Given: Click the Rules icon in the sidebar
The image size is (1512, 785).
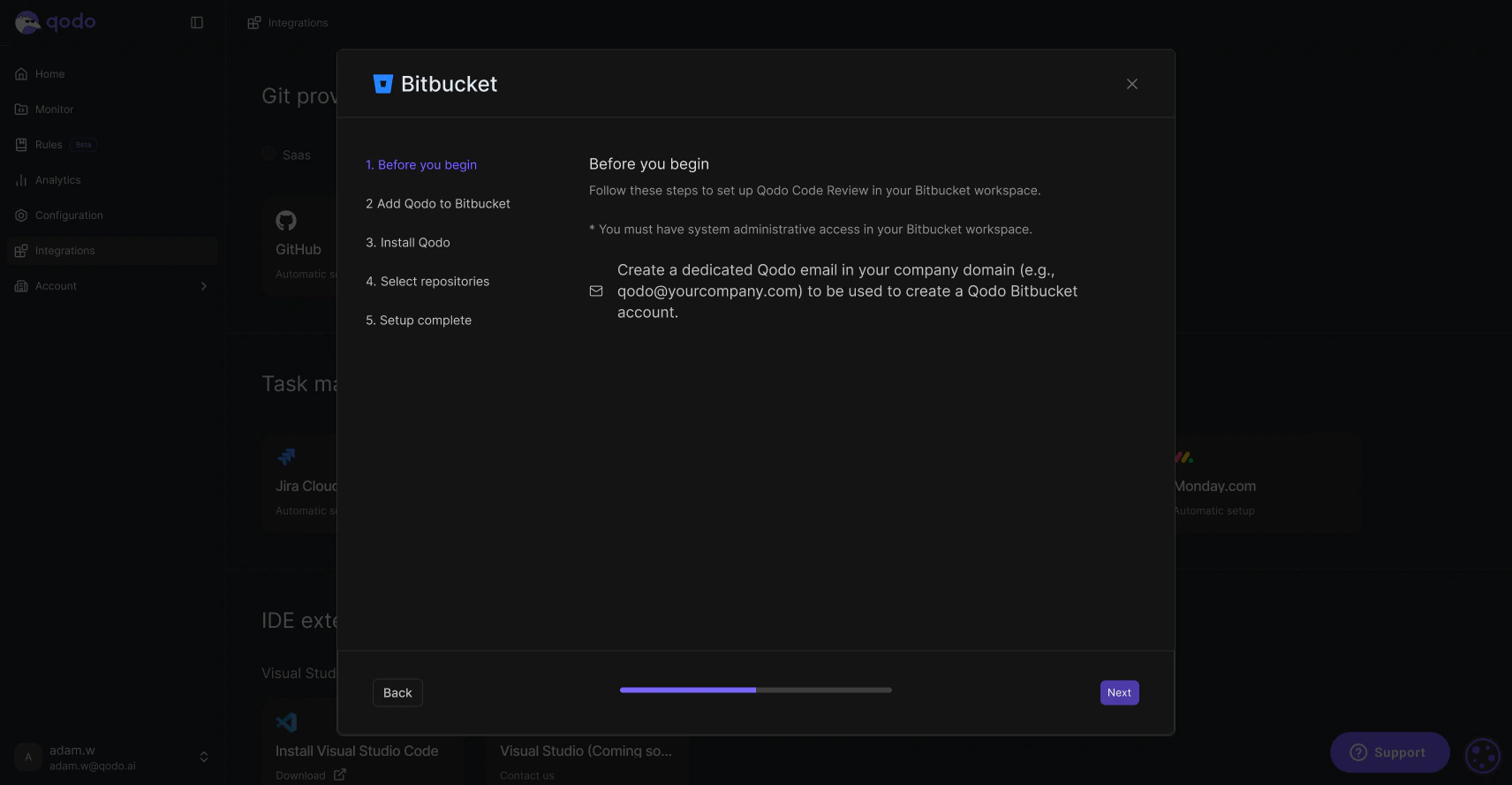Looking at the screenshot, I should [21, 145].
